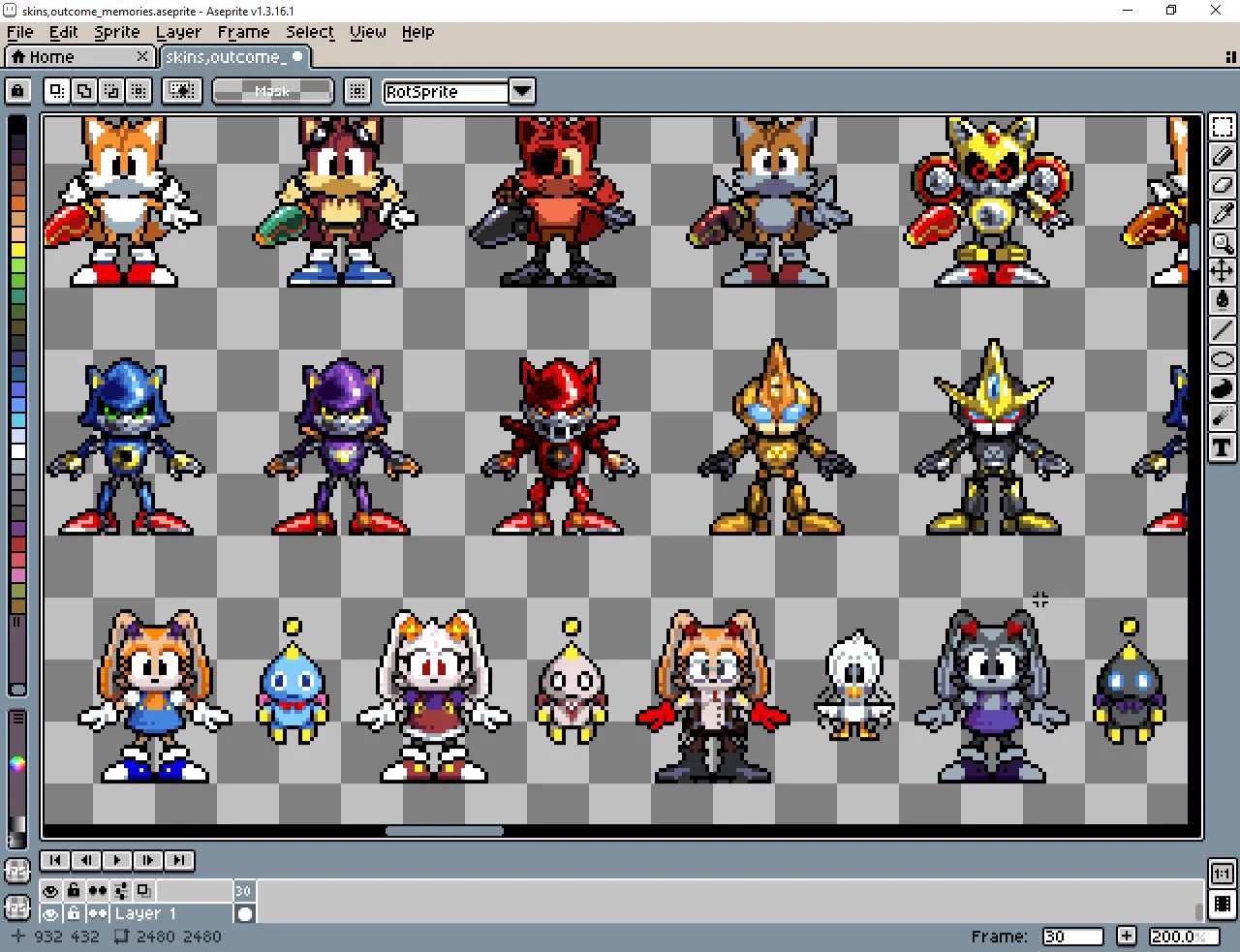Choose Replace selection mode
This screenshot has width=1240, height=952.
(x=57, y=91)
